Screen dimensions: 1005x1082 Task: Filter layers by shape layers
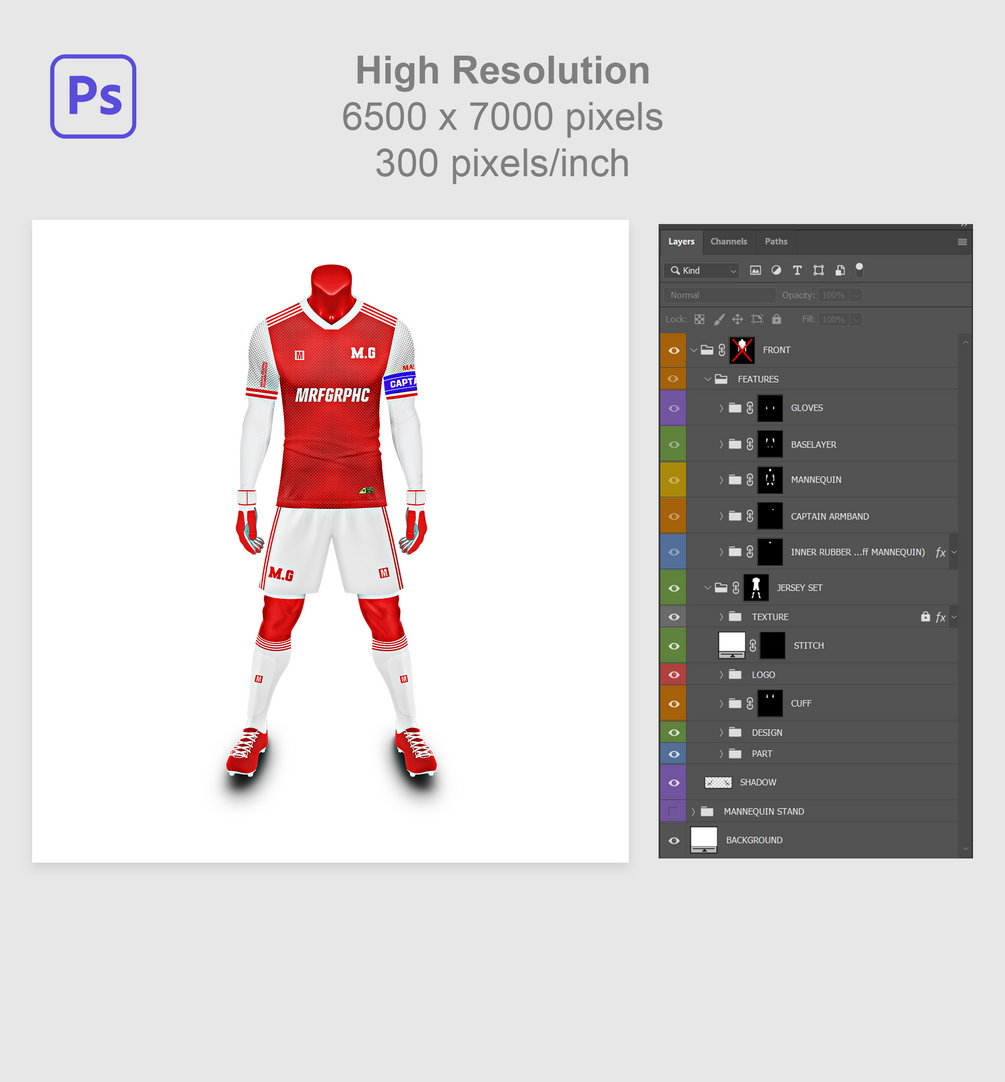point(819,270)
